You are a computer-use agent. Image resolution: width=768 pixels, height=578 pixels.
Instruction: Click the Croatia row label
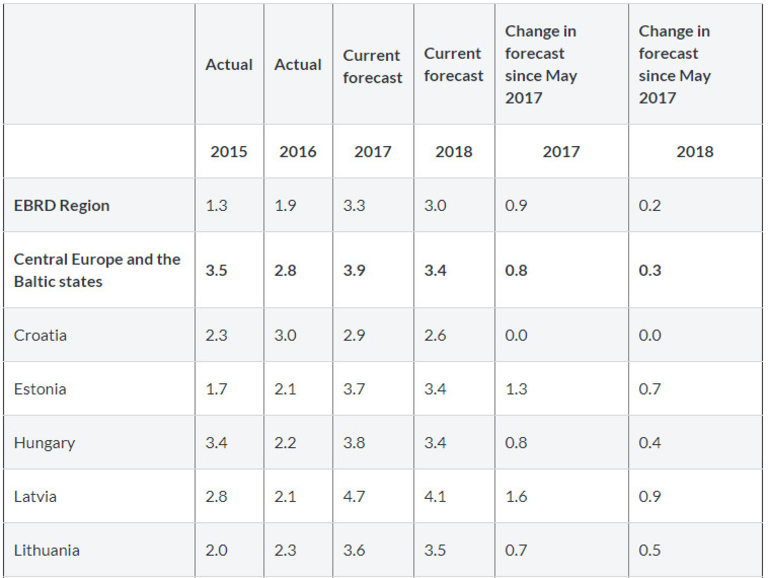click(40, 335)
